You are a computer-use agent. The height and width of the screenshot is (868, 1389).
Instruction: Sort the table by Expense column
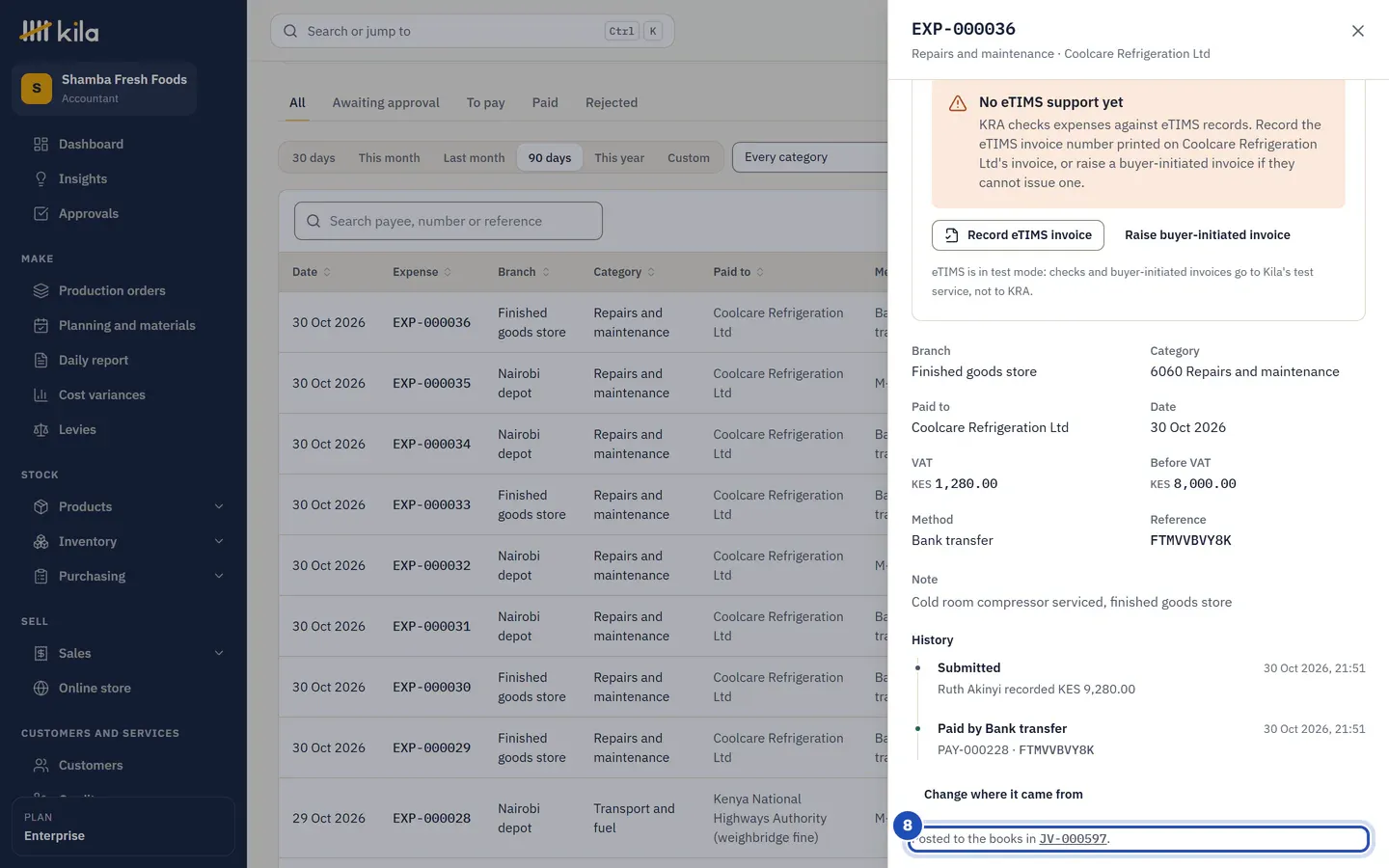[x=422, y=272]
